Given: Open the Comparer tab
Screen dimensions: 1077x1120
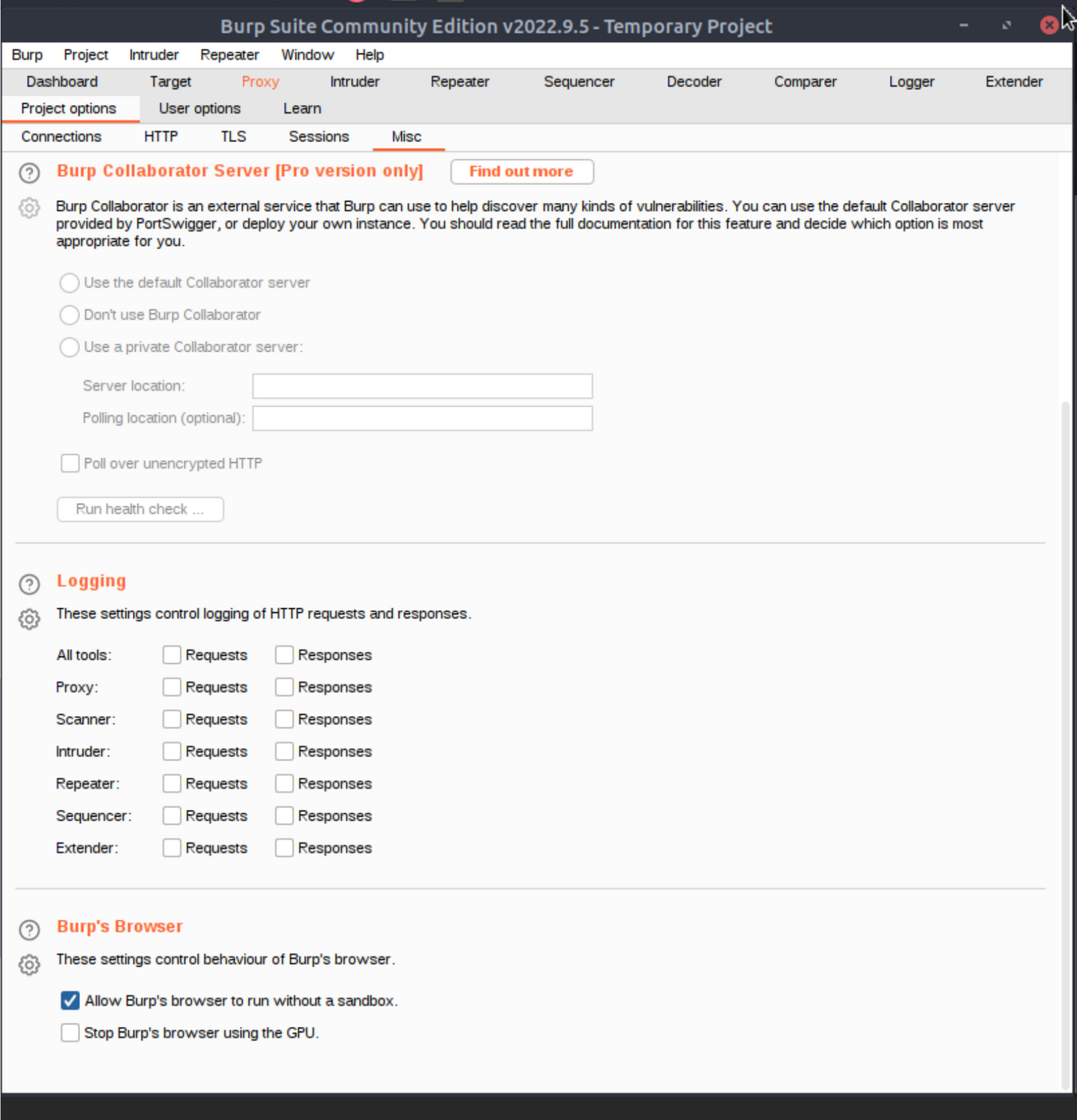Looking at the screenshot, I should coord(805,81).
